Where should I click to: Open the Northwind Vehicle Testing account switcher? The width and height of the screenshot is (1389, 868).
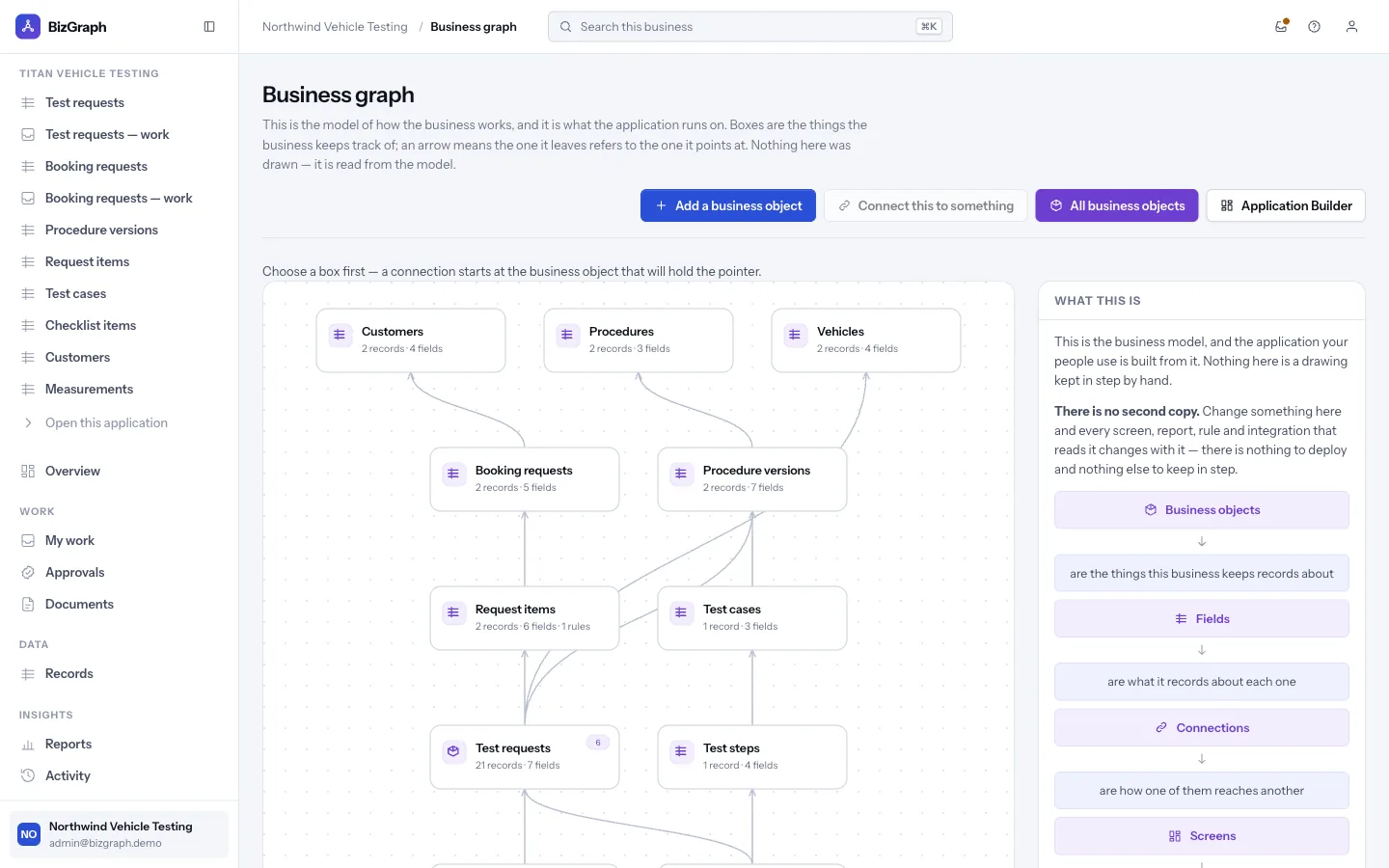coord(120,834)
